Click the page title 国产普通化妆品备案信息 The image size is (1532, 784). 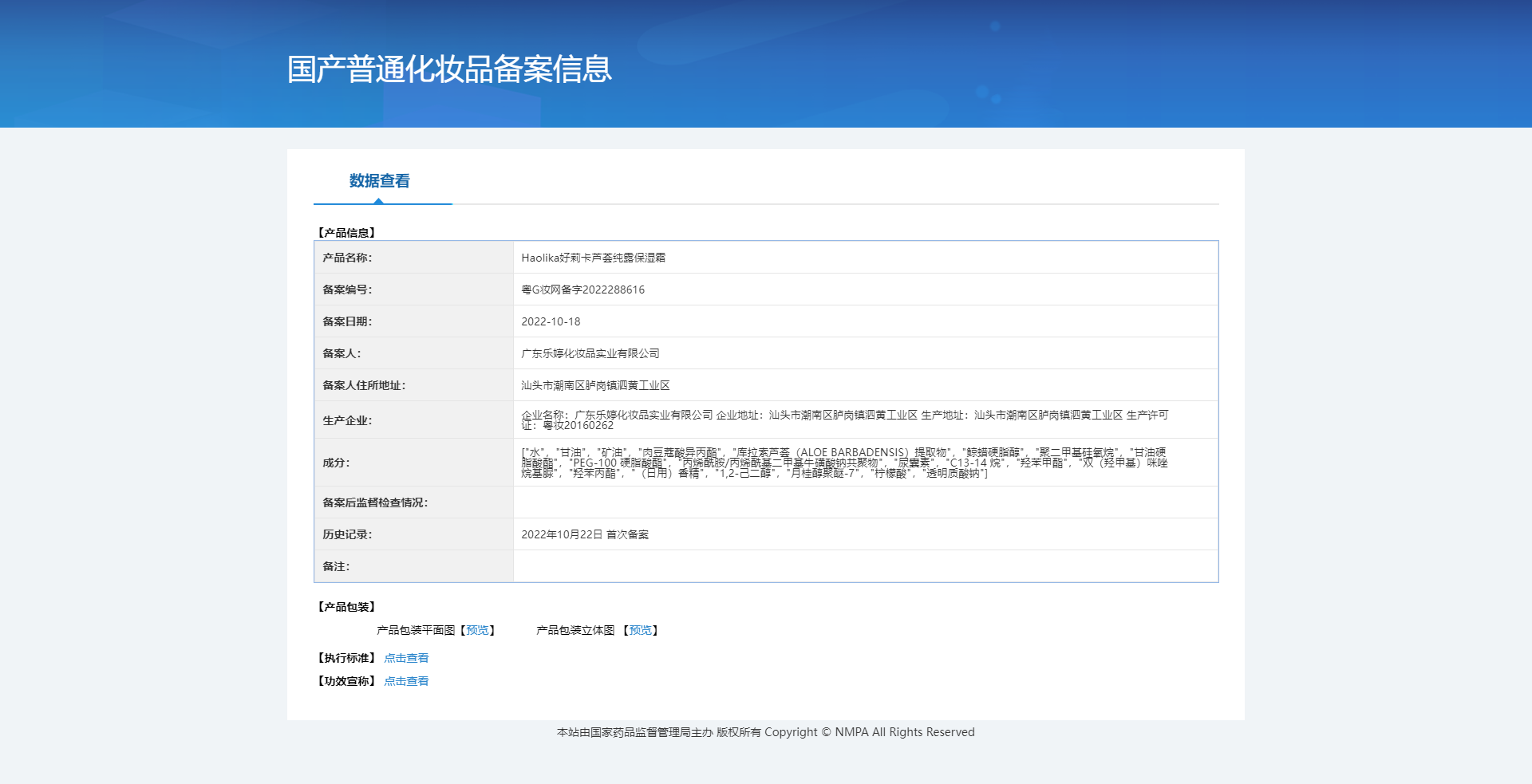pos(449,69)
